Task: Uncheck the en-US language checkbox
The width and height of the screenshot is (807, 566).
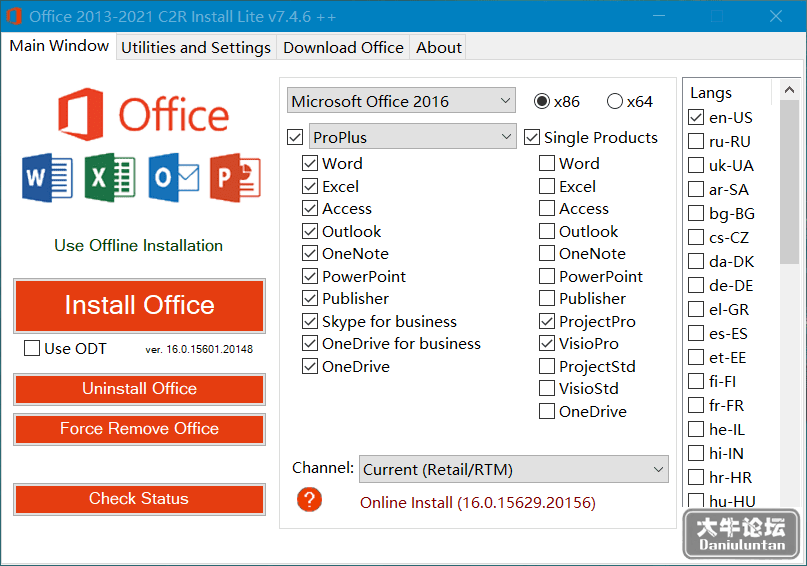Action: [696, 117]
